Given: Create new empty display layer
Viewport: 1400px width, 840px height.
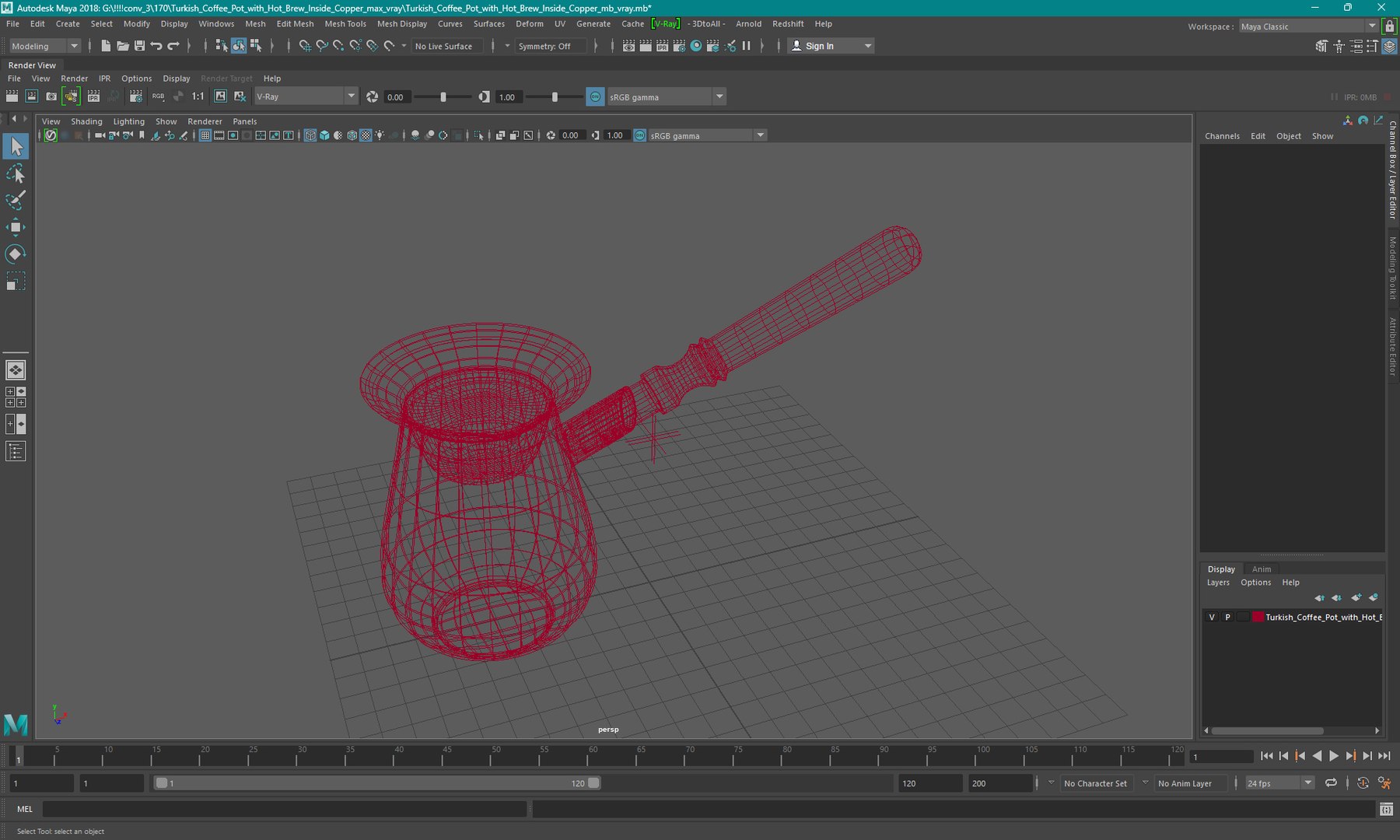Looking at the screenshot, I should pos(1356,597).
